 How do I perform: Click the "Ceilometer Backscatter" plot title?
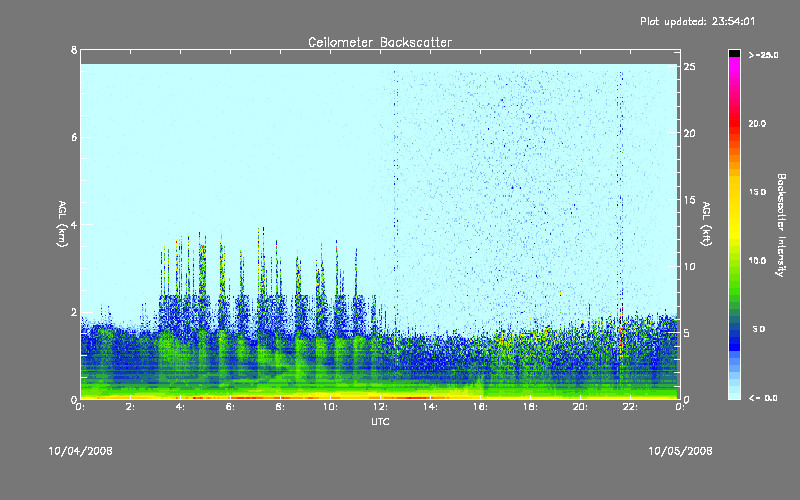click(x=380, y=42)
